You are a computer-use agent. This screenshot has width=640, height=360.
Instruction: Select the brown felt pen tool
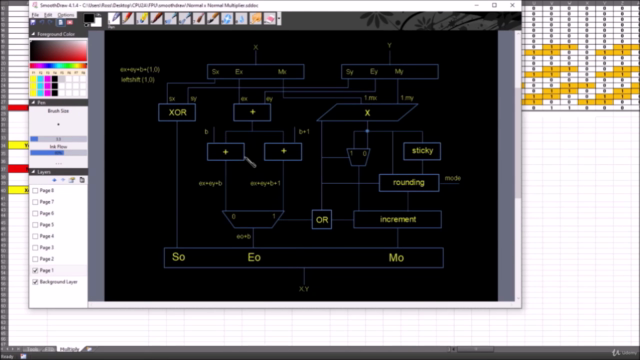pos(156,19)
